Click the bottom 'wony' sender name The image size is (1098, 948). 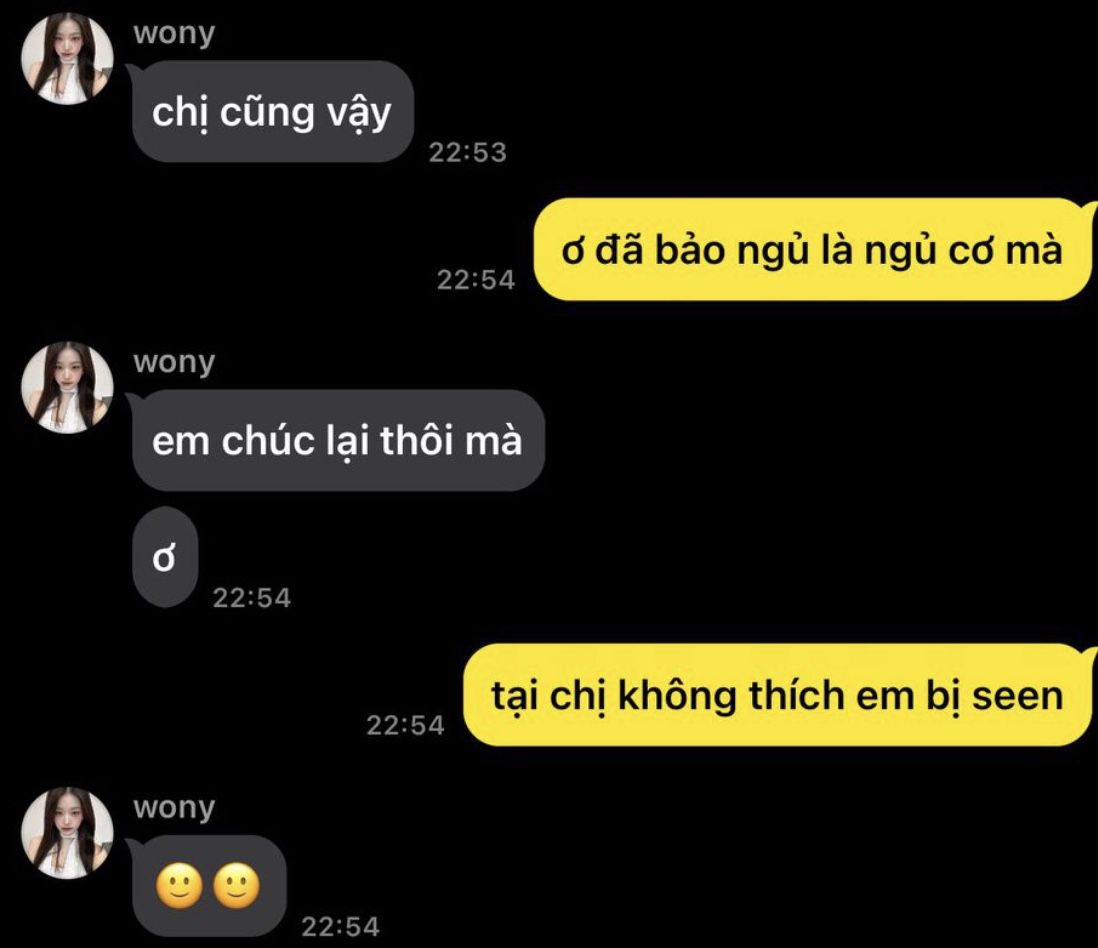click(x=174, y=807)
